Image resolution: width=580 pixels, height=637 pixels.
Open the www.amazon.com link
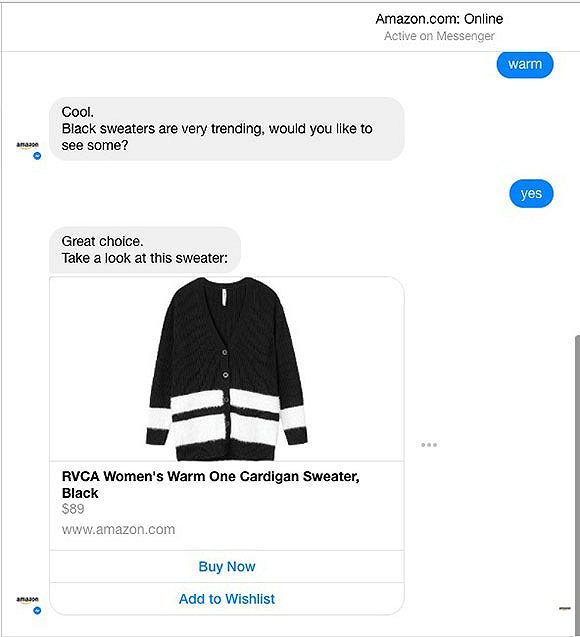click(118, 529)
